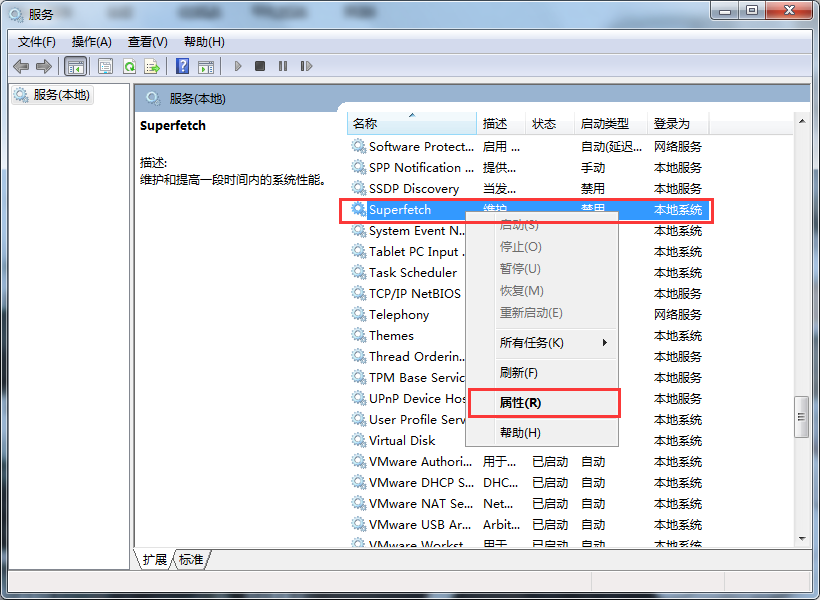Open the 操作(A) menu
820x600 pixels.
(x=92, y=42)
